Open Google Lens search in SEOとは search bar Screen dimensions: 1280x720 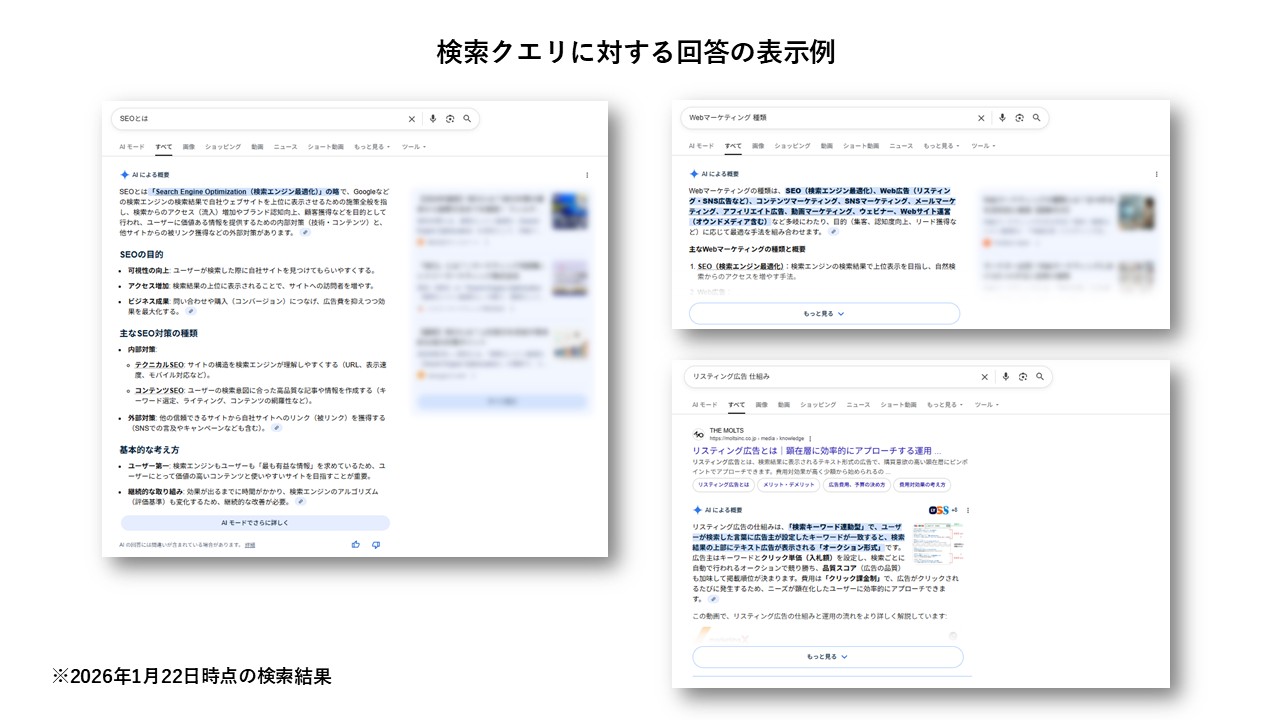(450, 118)
